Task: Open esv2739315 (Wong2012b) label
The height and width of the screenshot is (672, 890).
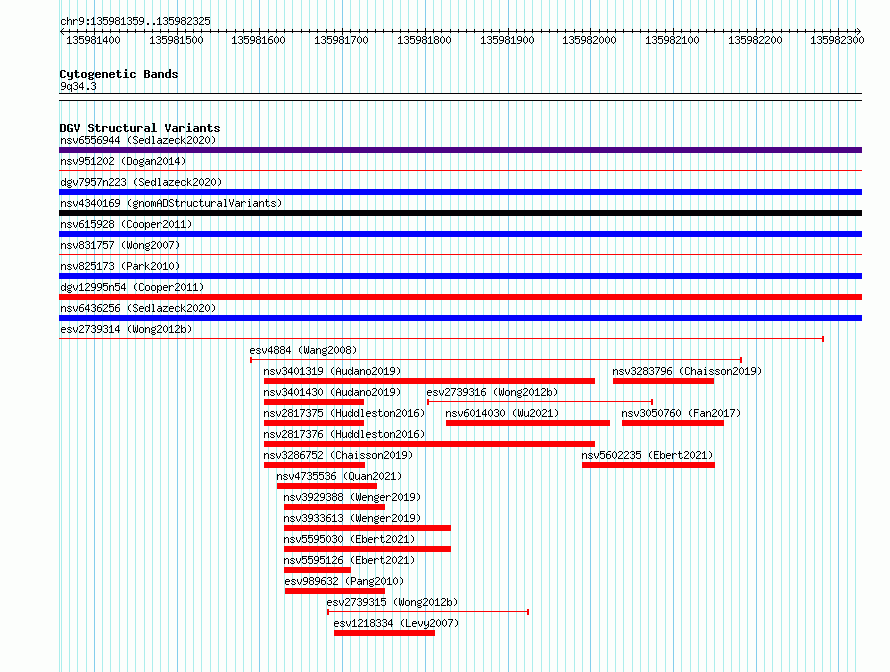Action: click(392, 602)
